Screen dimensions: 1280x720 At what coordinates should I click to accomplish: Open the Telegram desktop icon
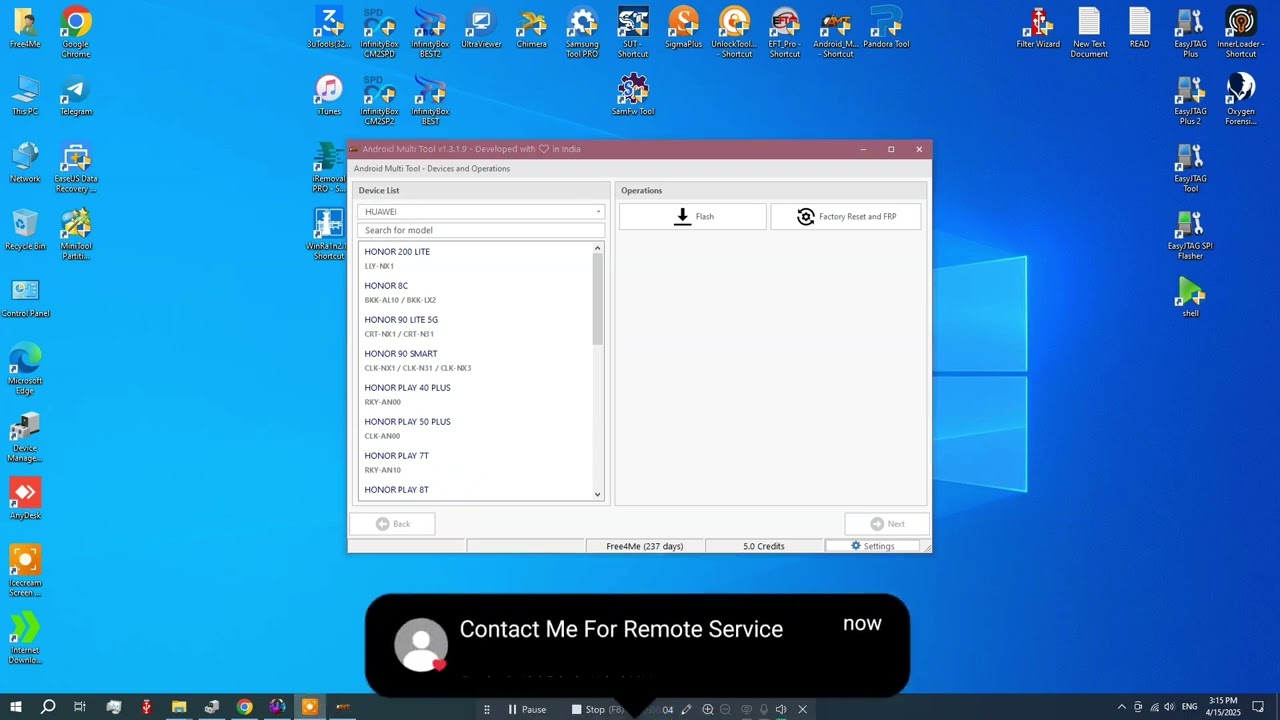point(76,97)
